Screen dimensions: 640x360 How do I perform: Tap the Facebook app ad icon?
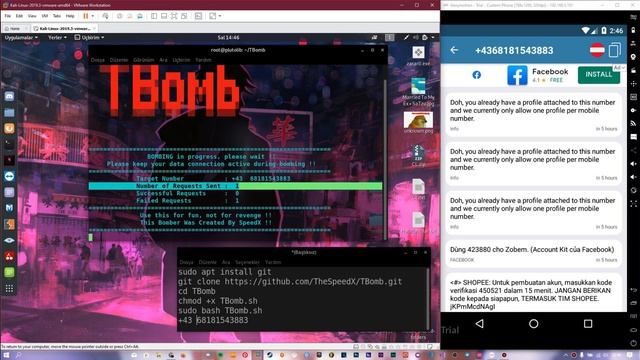click(x=517, y=76)
